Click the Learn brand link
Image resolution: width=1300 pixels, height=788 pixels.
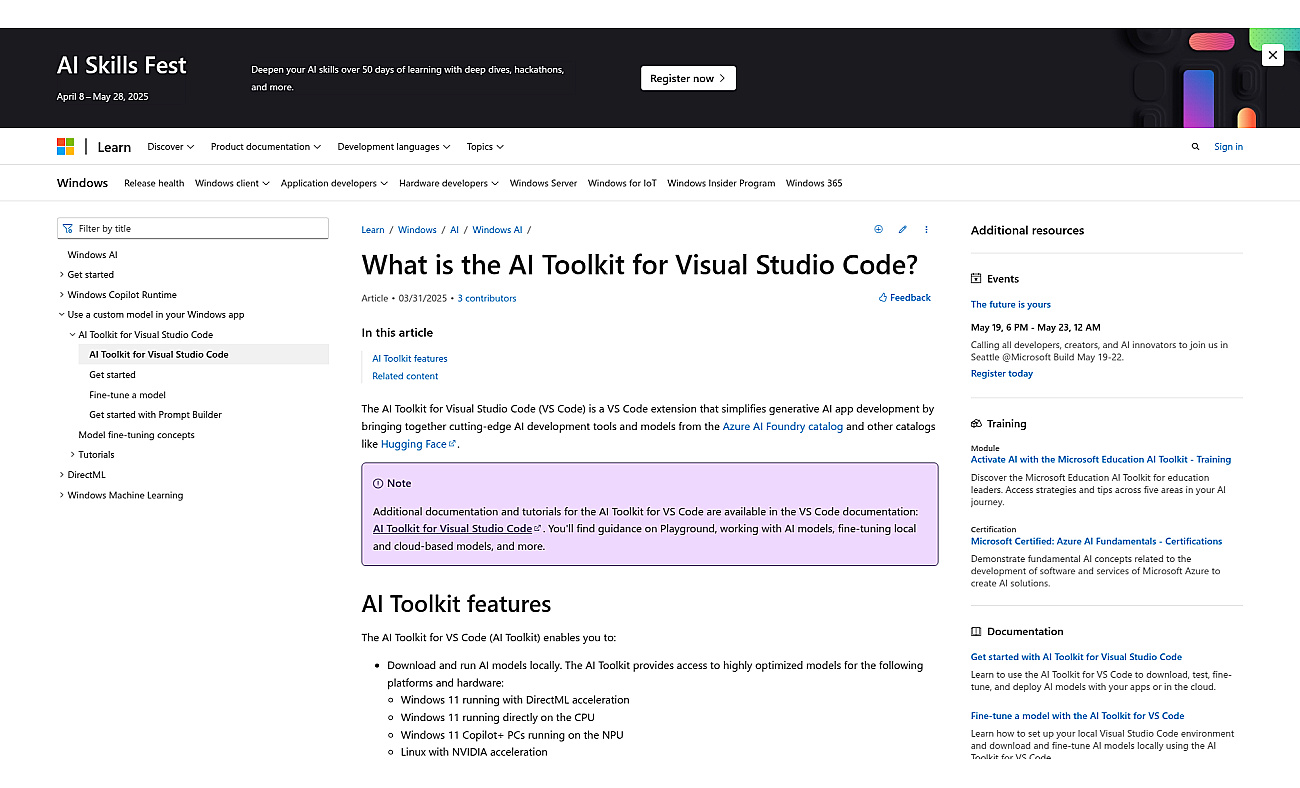pyautogui.click(x=114, y=147)
